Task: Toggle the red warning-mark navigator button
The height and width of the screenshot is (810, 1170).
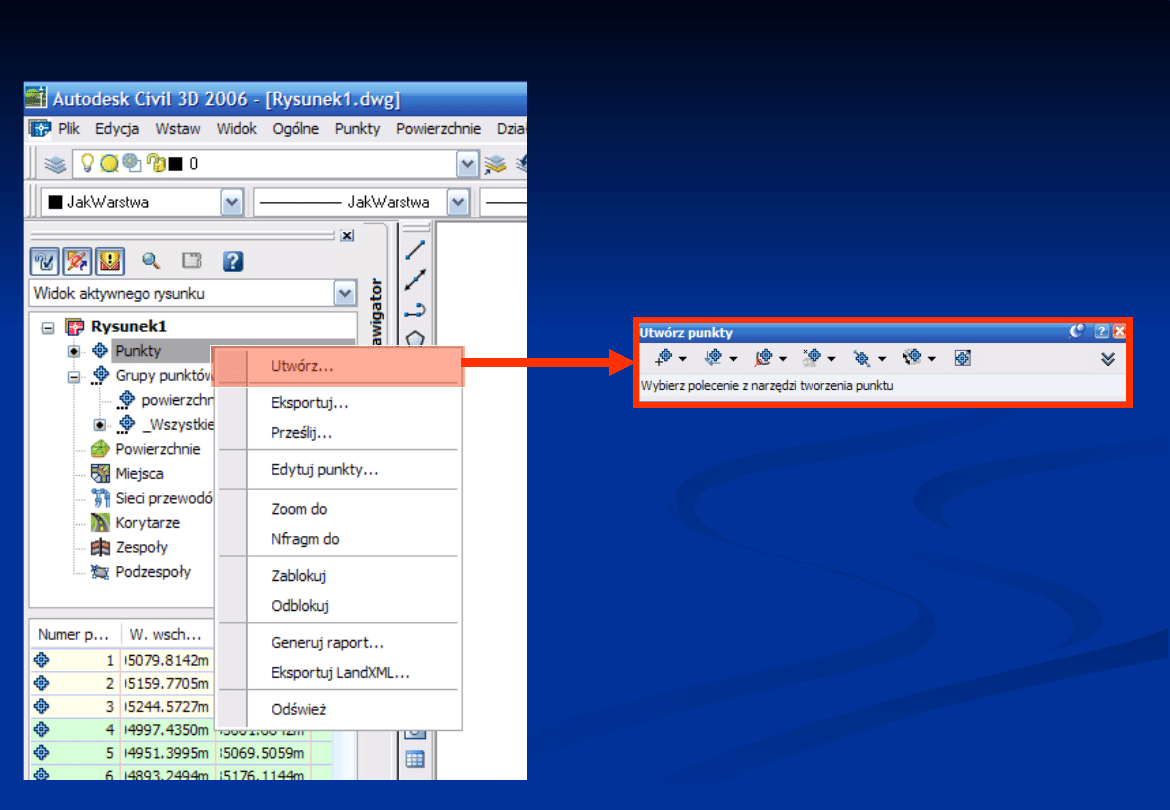Action: click(x=110, y=262)
